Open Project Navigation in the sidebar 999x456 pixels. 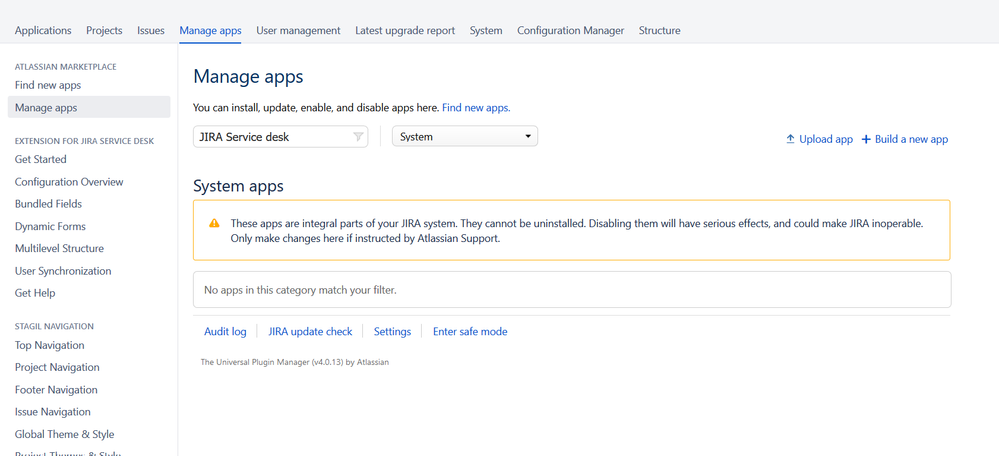point(57,367)
